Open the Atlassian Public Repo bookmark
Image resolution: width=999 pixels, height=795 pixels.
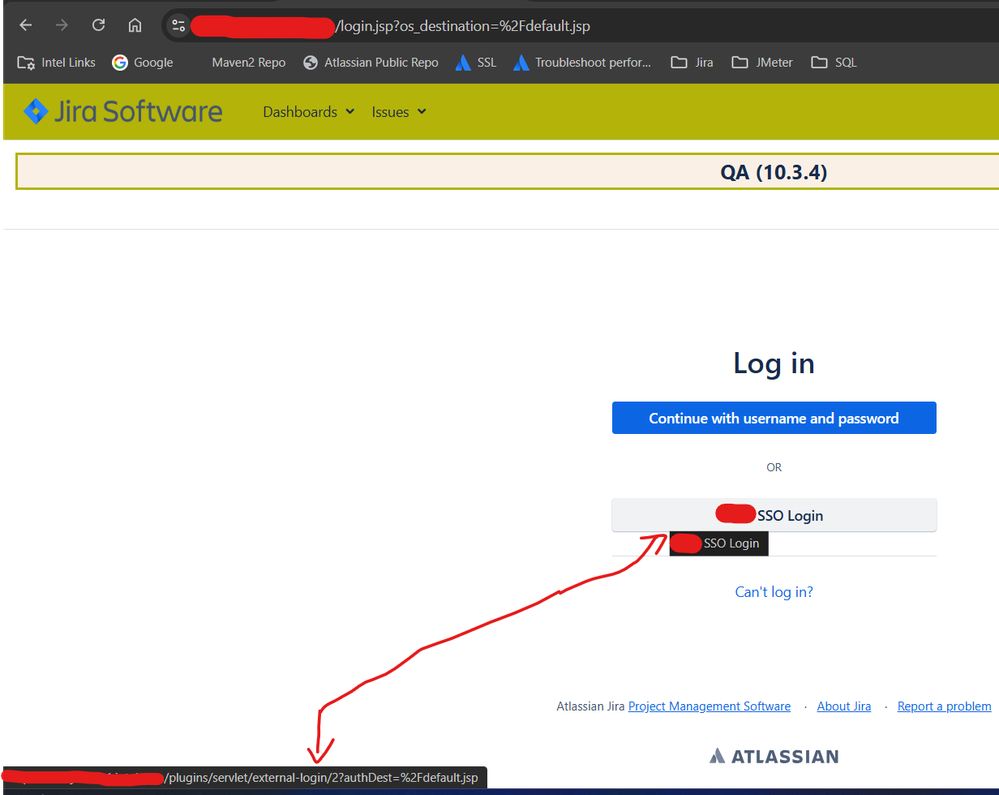tap(371, 62)
